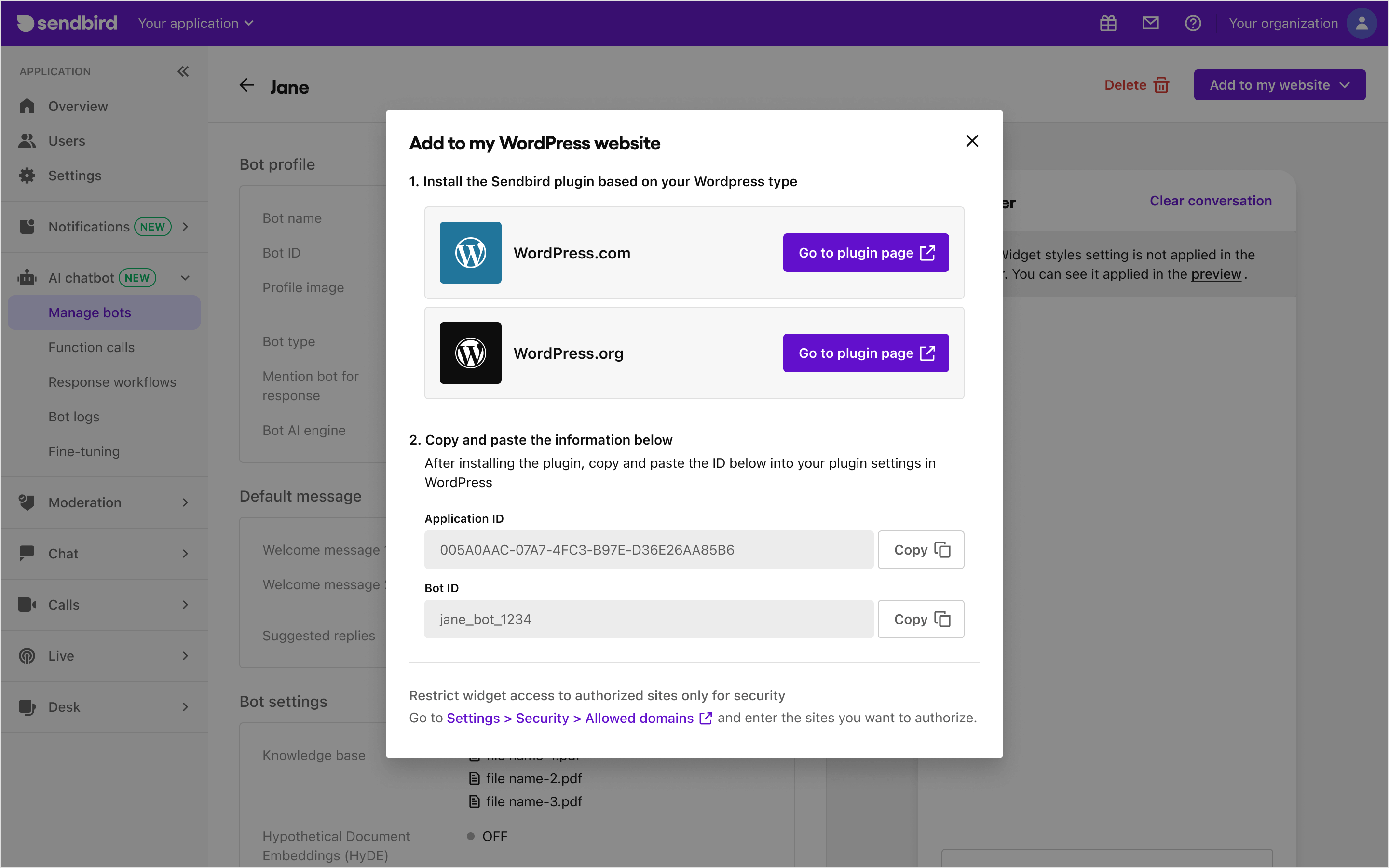This screenshot has width=1389, height=868.
Task: Open Function calls in the sidebar
Action: click(x=91, y=347)
